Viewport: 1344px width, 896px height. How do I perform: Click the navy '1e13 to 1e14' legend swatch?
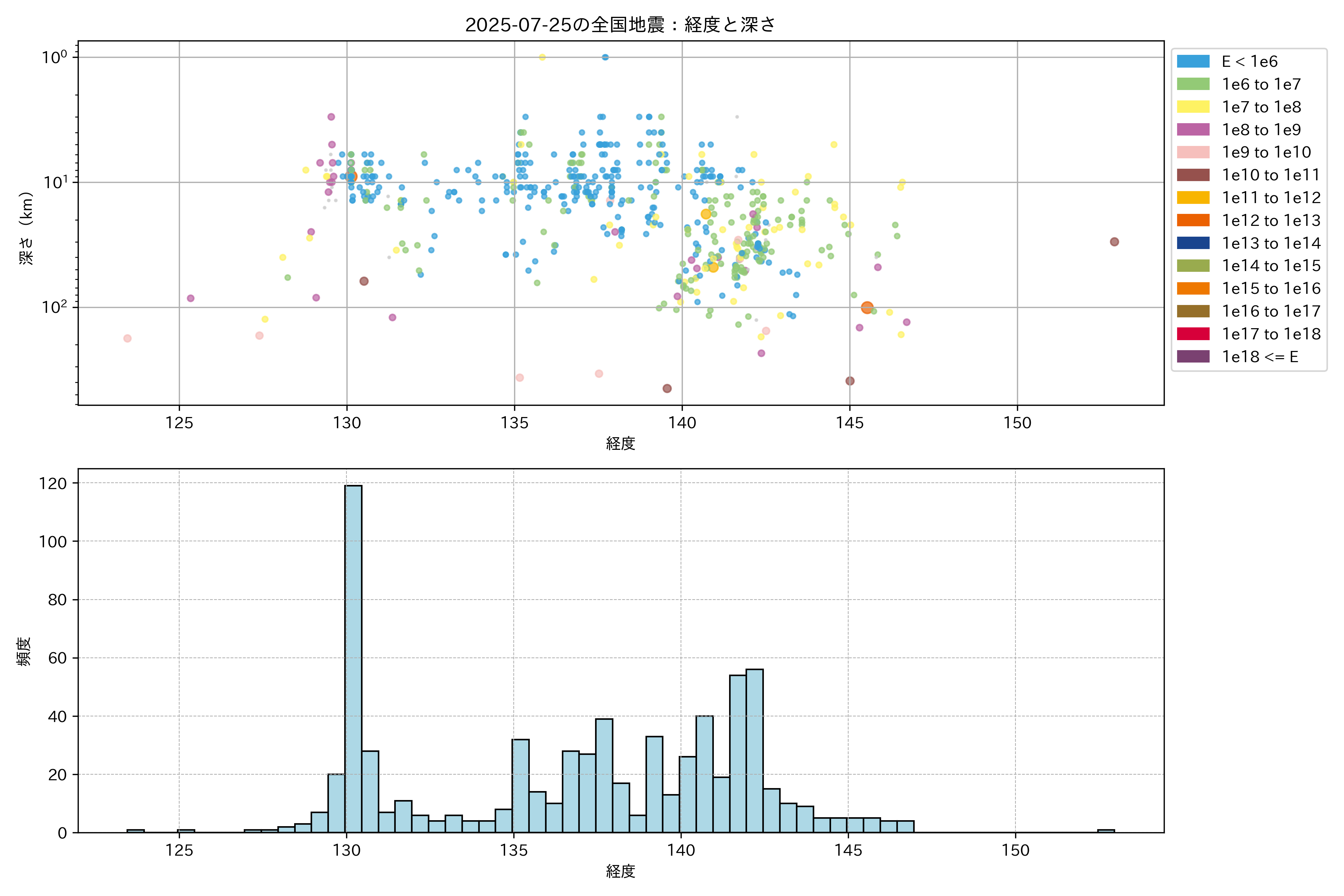[x=1192, y=243]
